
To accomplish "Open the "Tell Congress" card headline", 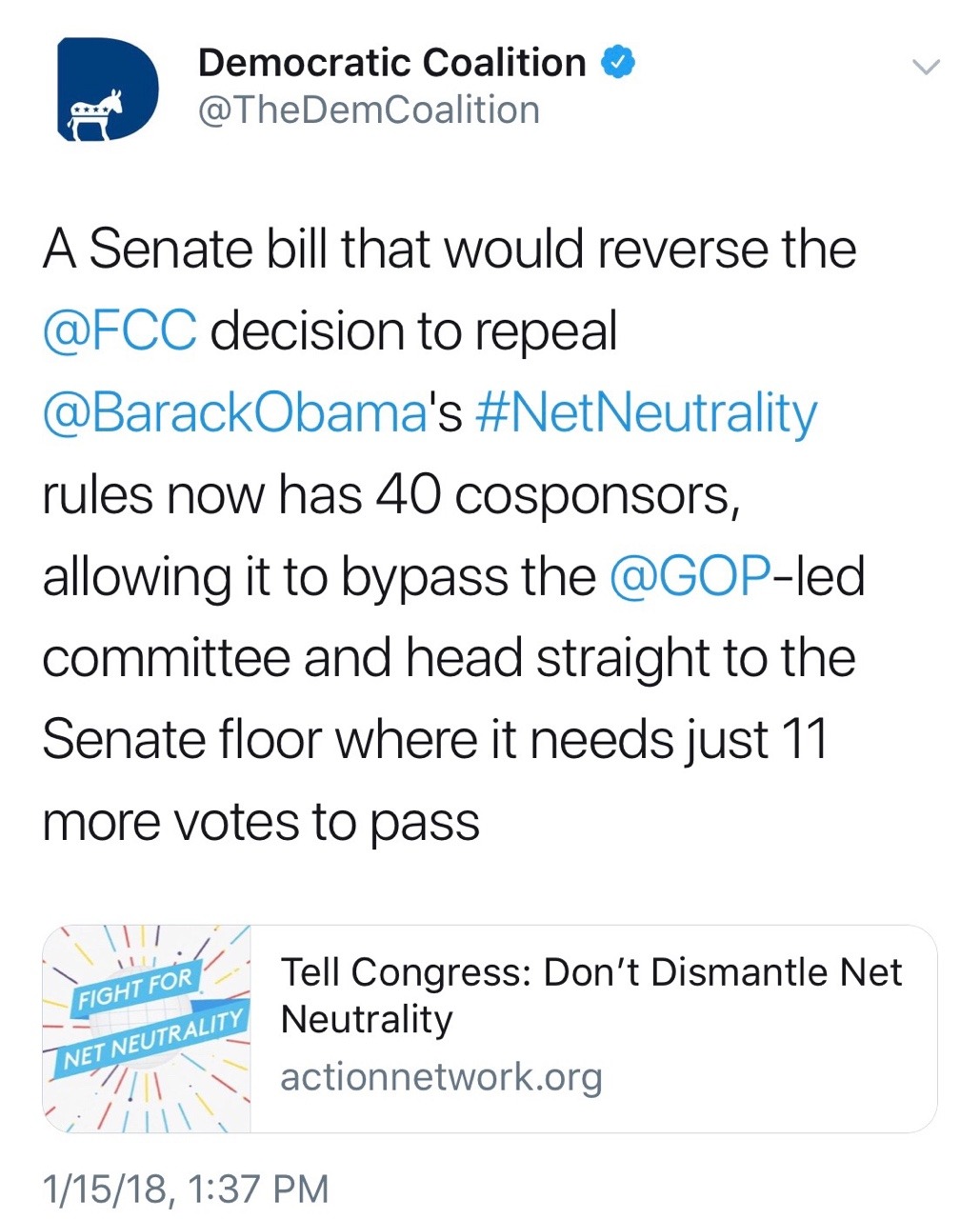I will [590, 995].
